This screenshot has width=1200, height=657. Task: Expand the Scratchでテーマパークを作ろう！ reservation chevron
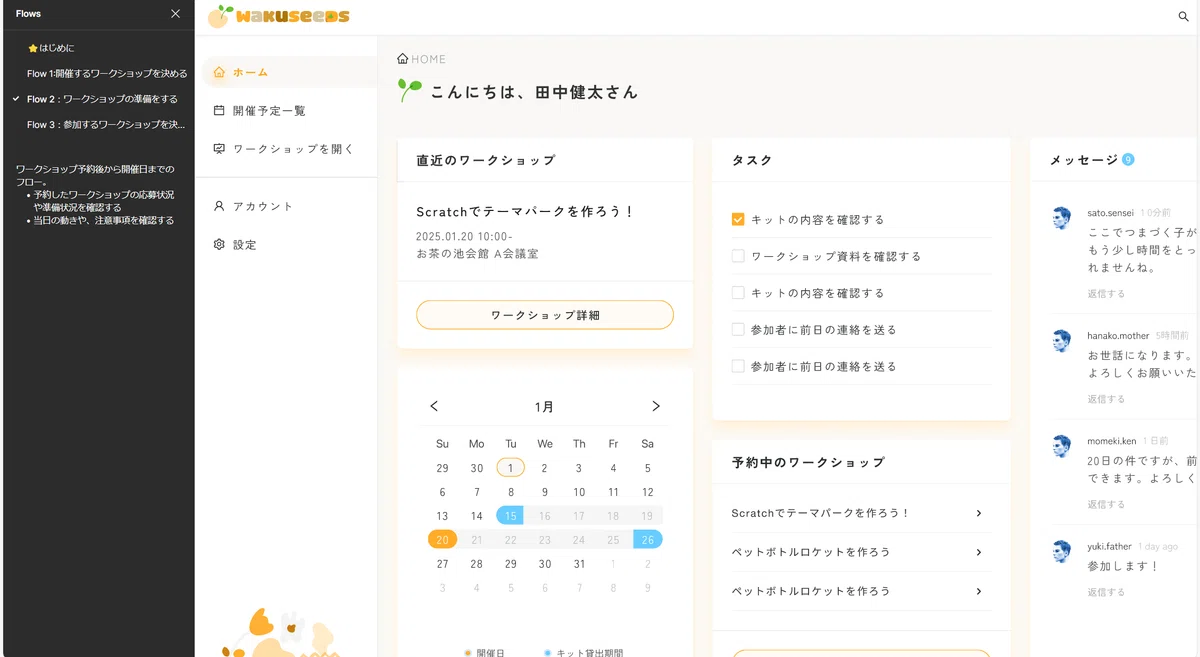[x=978, y=513]
